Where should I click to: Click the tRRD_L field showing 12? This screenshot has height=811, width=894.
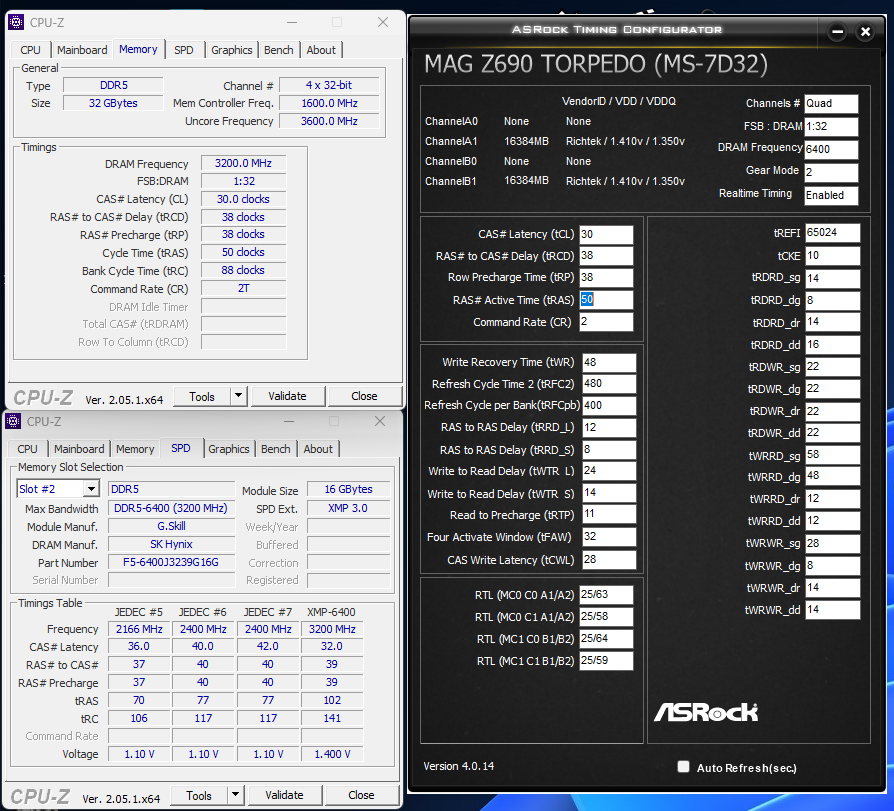pos(609,427)
